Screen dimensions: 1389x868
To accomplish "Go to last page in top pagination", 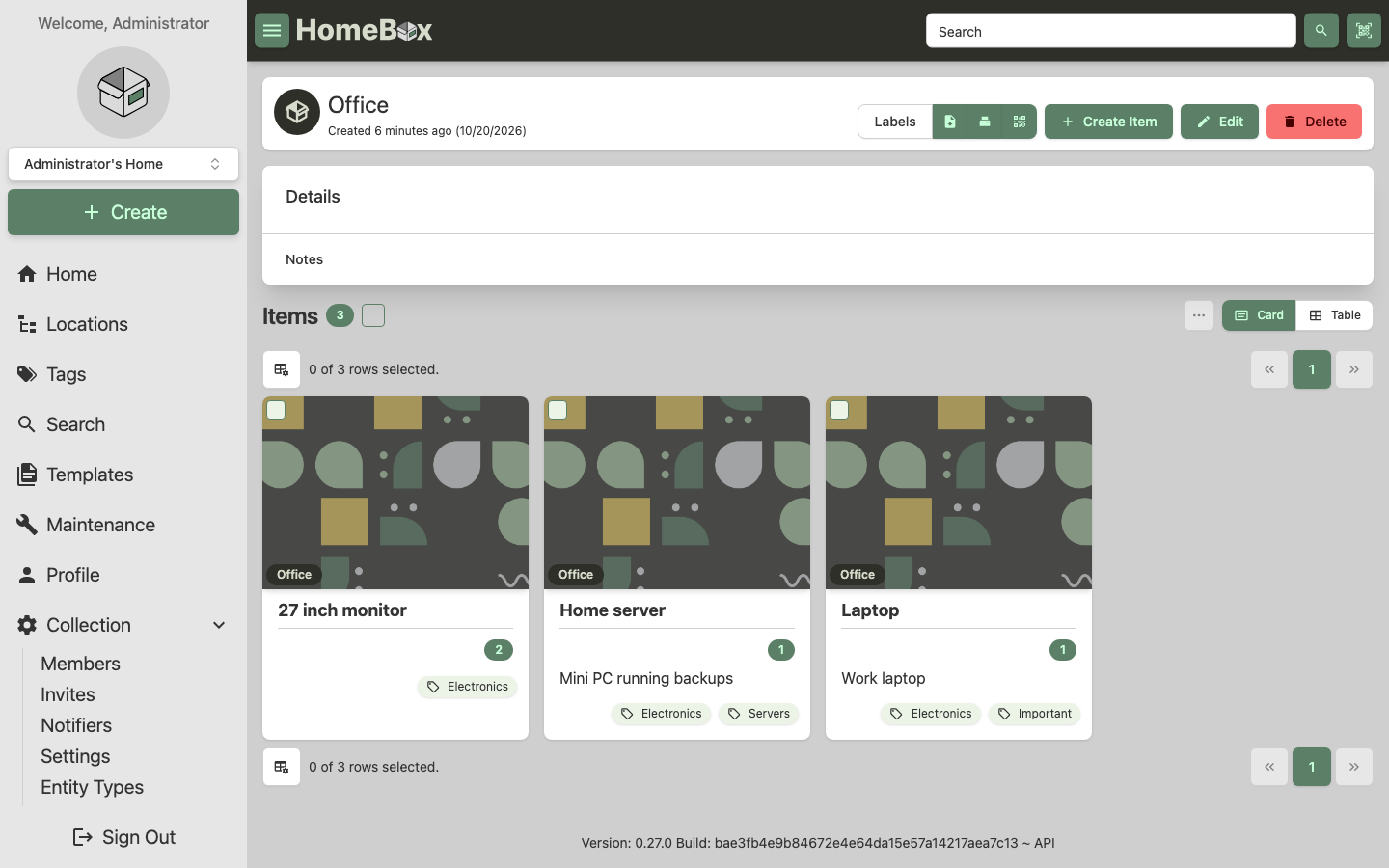I will pyautogui.click(x=1354, y=369).
